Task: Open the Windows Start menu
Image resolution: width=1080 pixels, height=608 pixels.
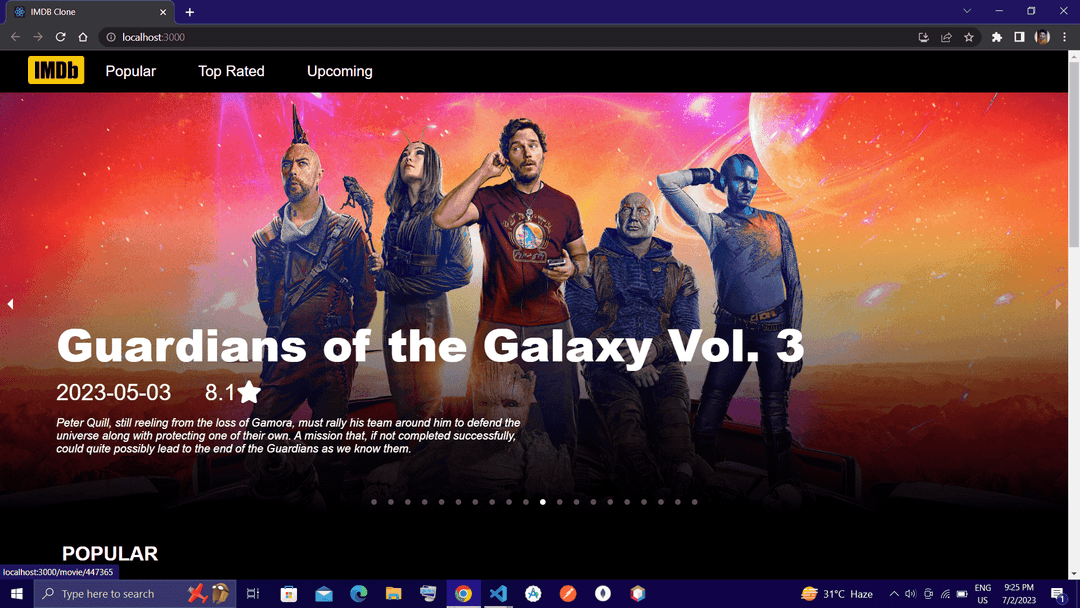Action: tap(17, 594)
